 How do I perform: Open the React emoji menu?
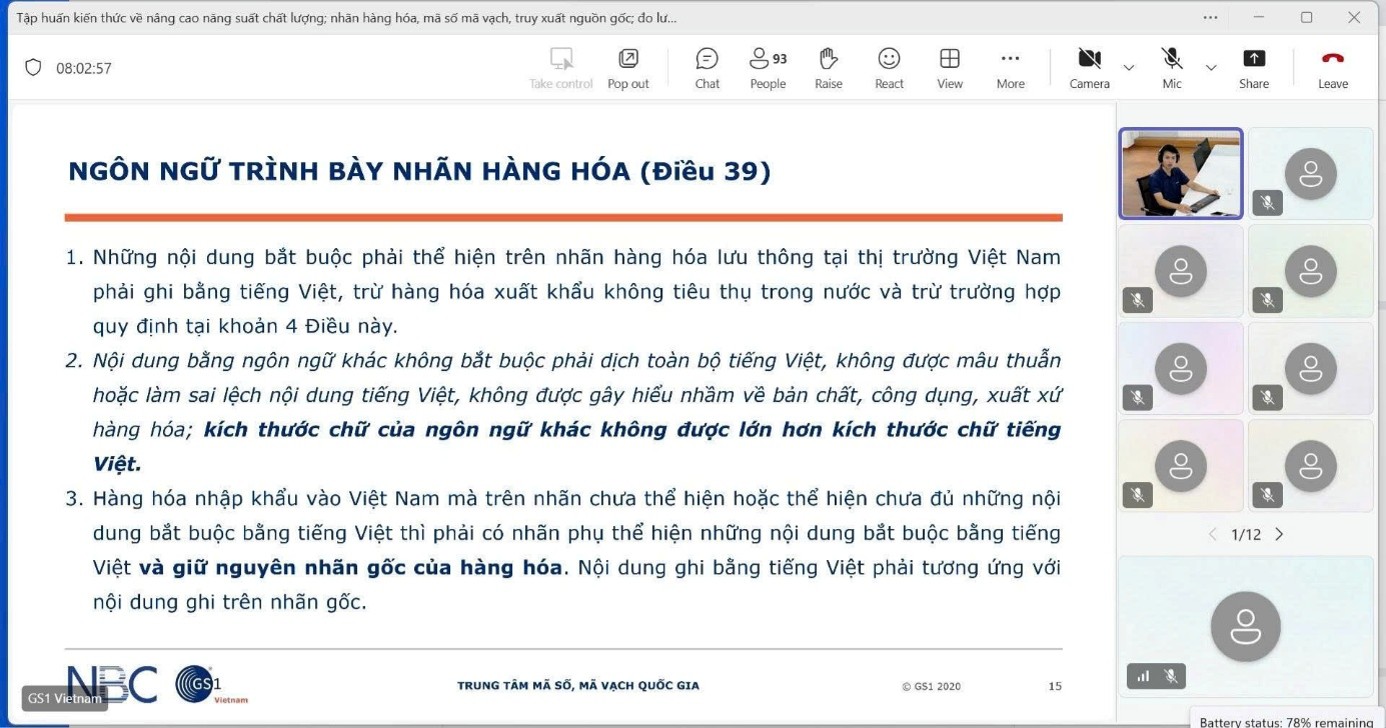[889, 68]
